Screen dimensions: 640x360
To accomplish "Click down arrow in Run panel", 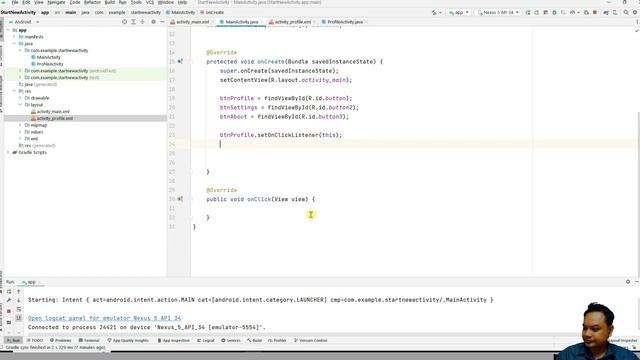I will (19, 300).
